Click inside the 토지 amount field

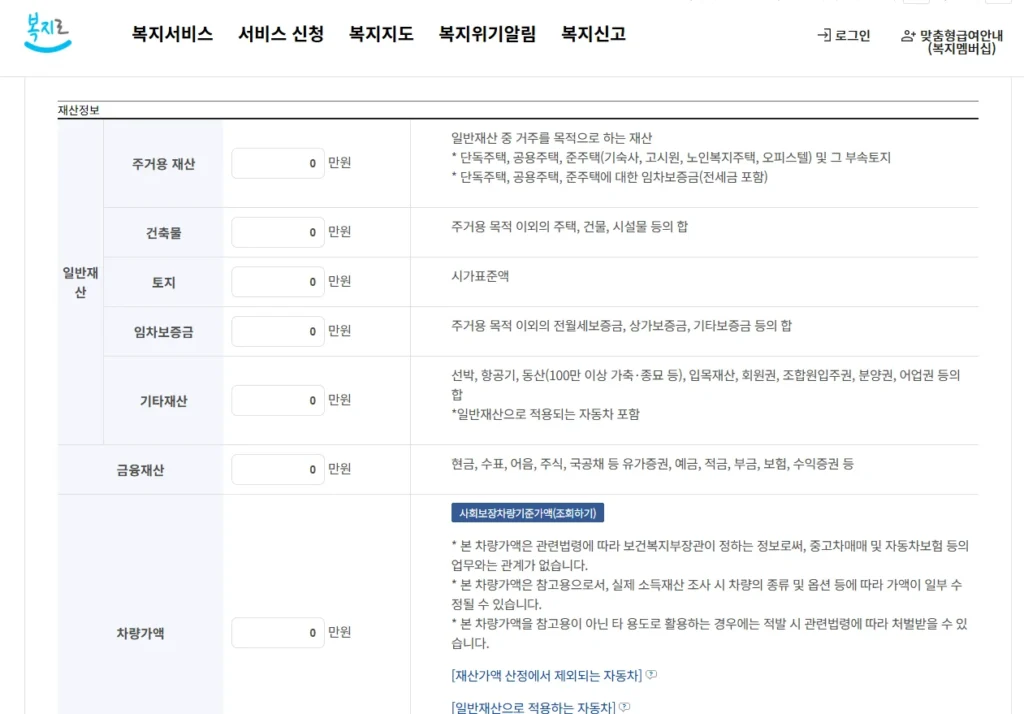(278, 281)
